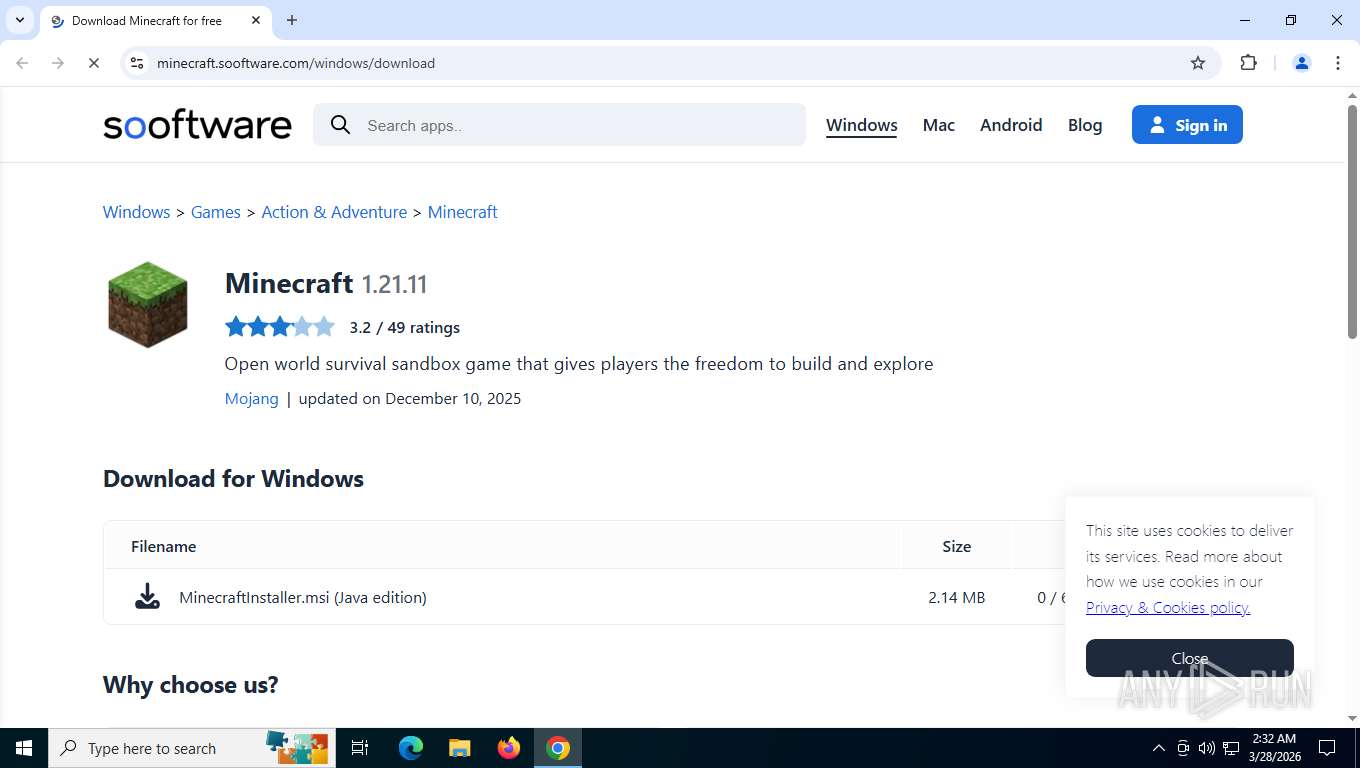Open the tab search dropdown arrow
Viewport: 1360px width, 768px height.
click(x=19, y=20)
